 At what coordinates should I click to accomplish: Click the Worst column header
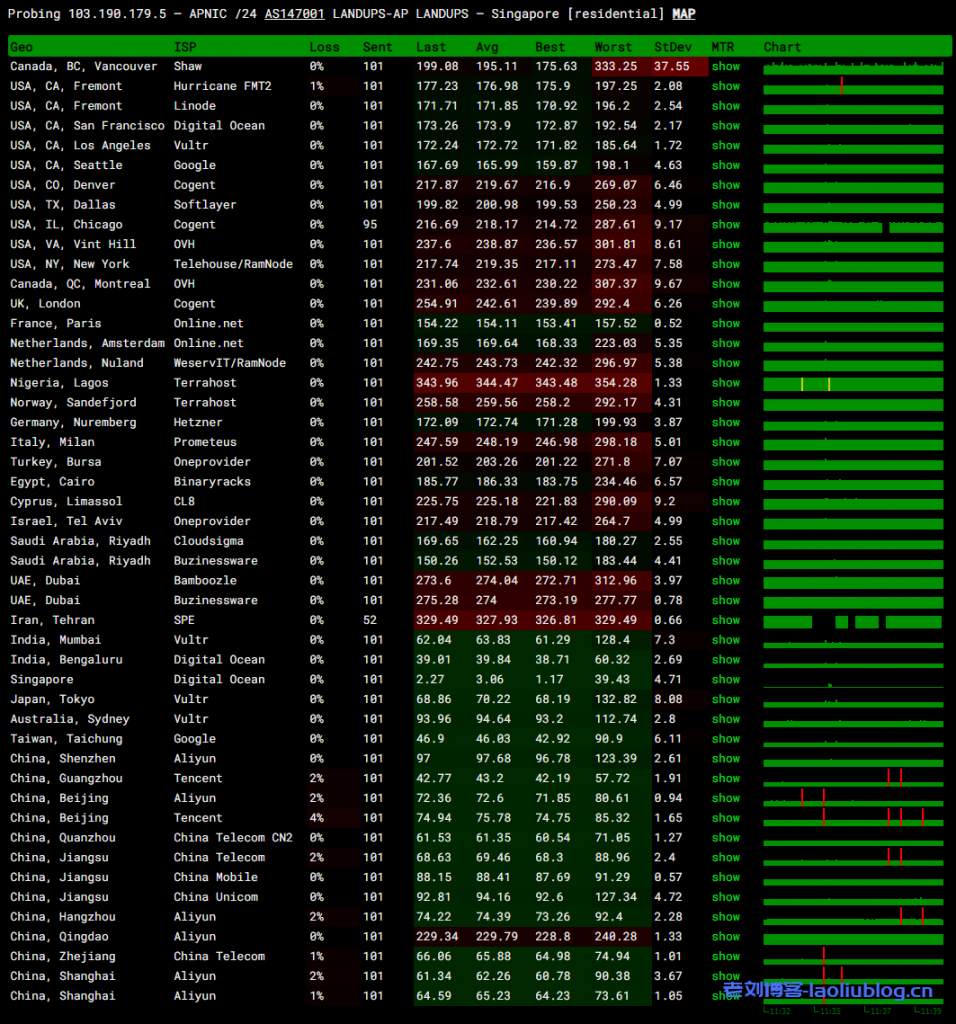coord(613,47)
